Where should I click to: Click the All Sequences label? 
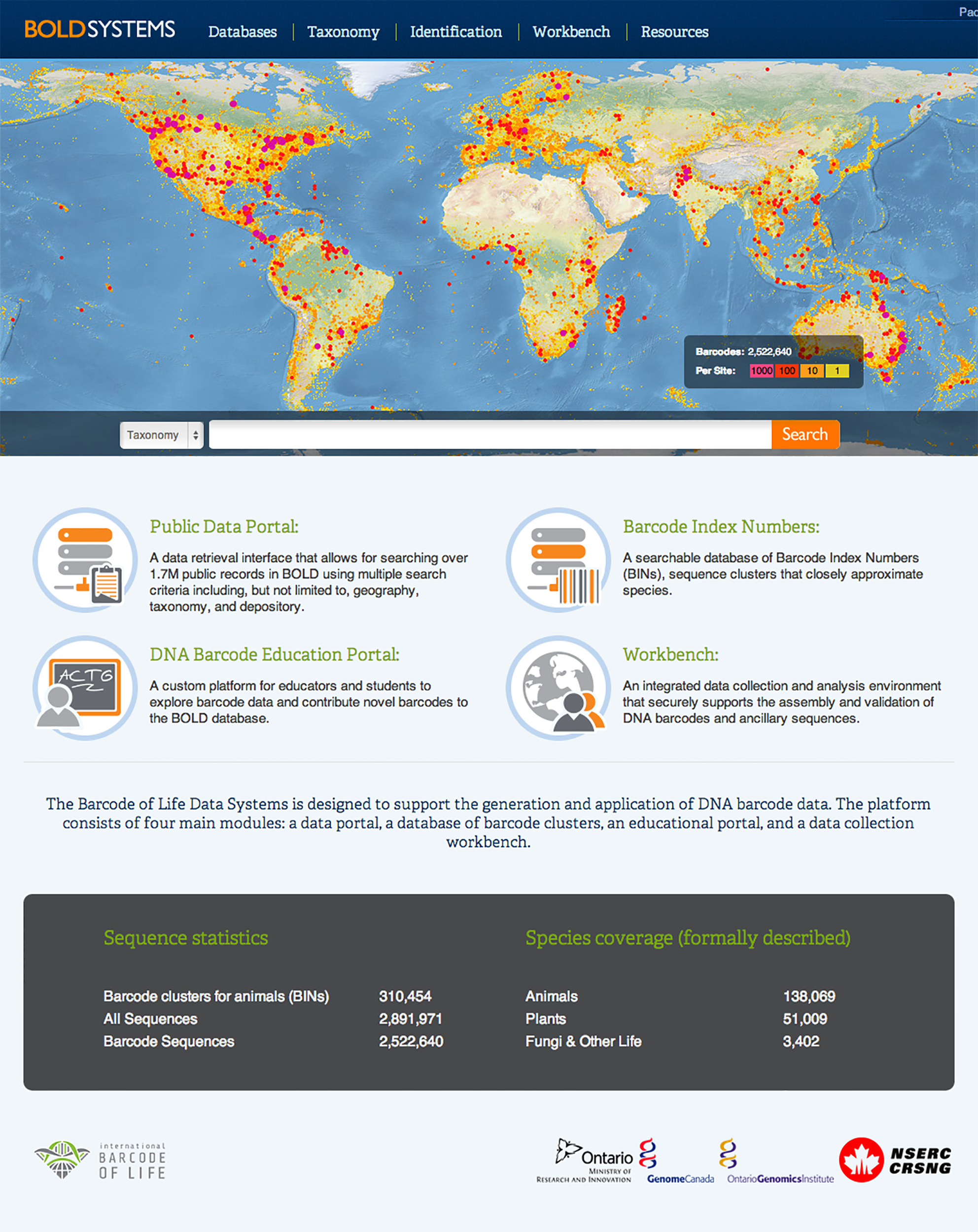[150, 1018]
